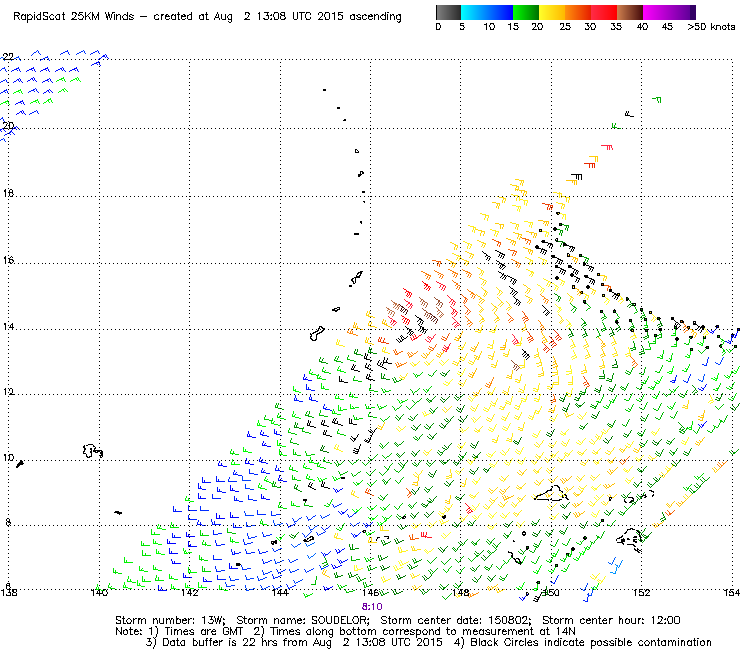Click the '>50 knots' legend label

tap(711, 27)
